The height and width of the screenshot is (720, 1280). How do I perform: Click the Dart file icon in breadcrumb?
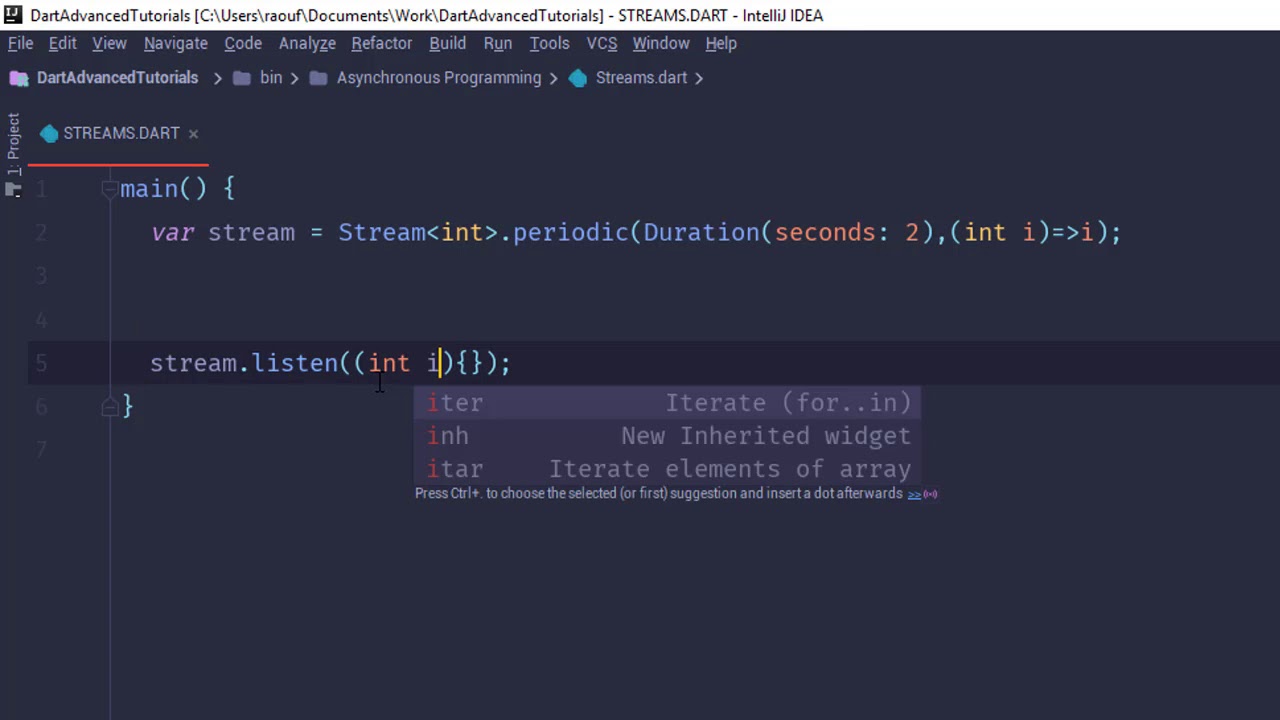(578, 78)
